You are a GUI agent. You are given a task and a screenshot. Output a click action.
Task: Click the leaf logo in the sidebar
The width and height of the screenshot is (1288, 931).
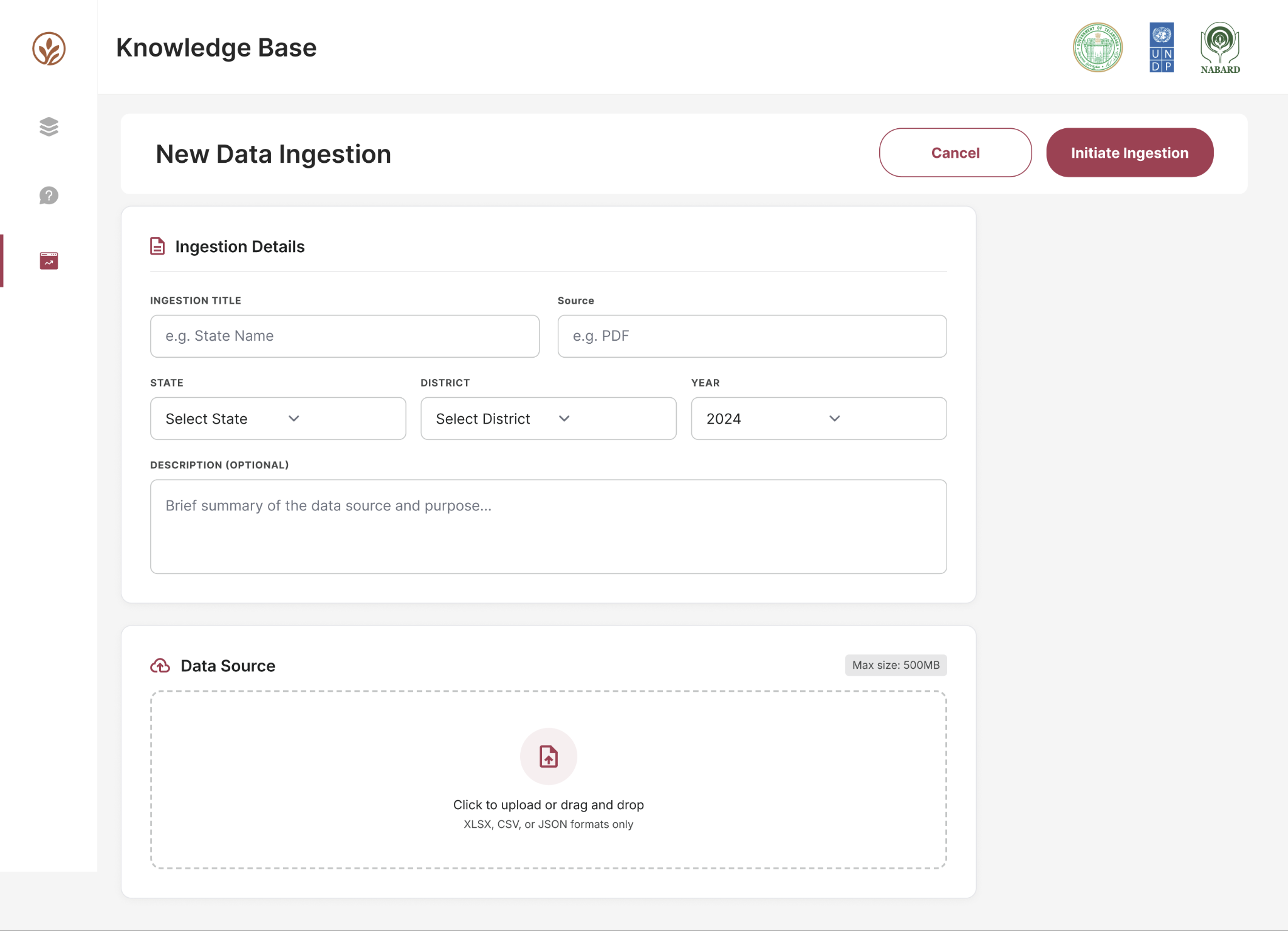point(49,48)
